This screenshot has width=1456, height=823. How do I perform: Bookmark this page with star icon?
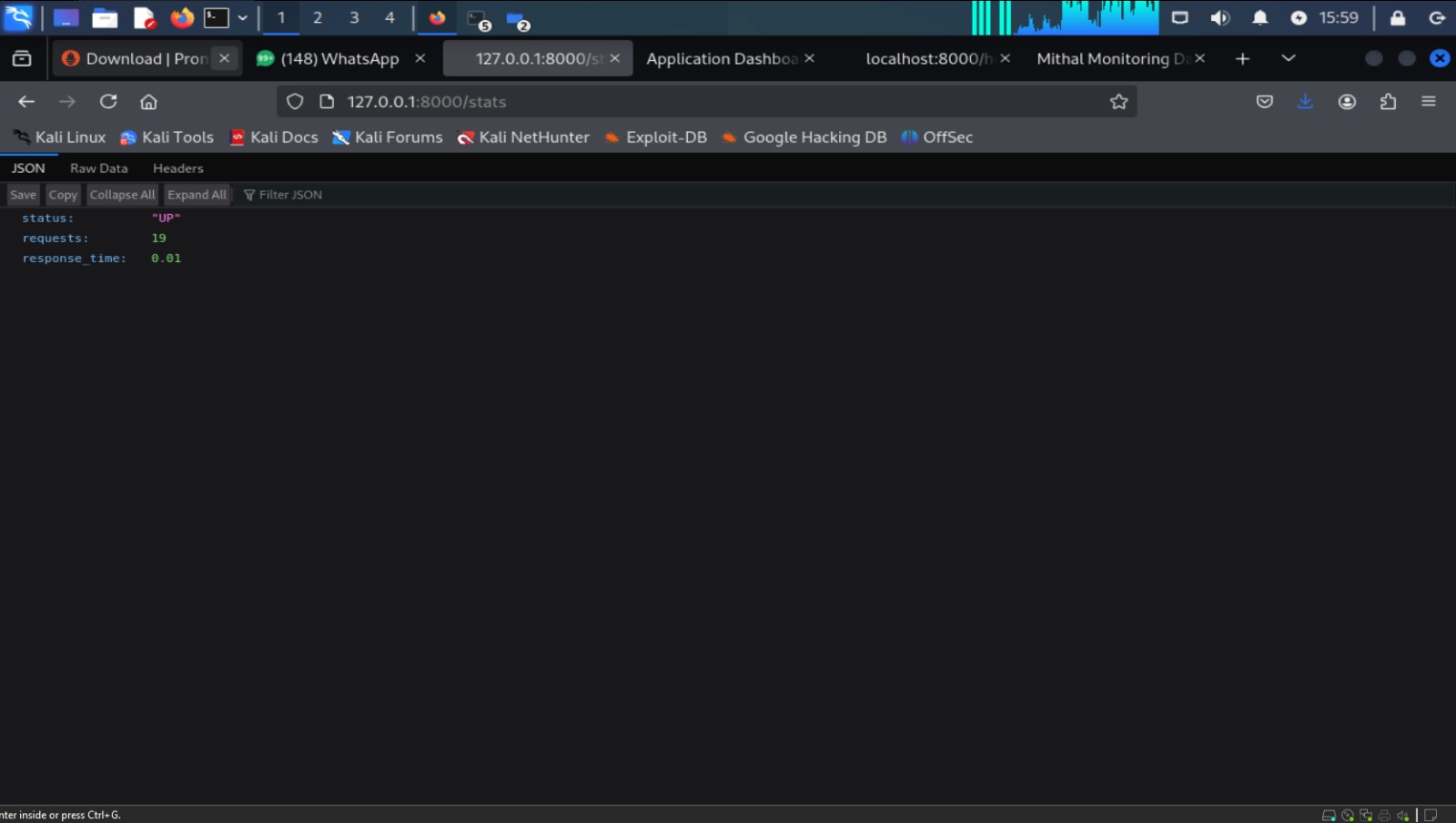(x=1119, y=101)
